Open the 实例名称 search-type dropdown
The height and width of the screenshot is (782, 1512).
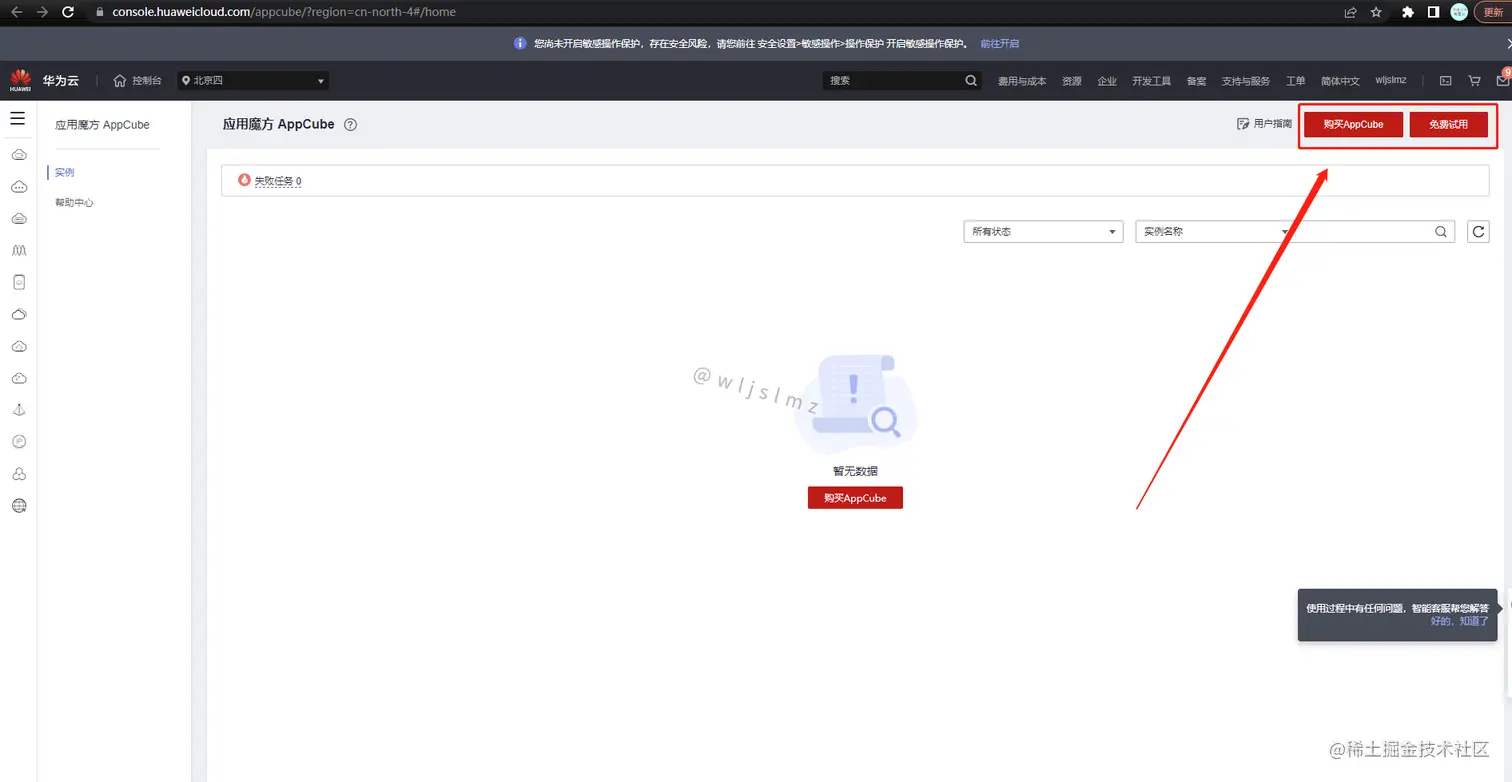pos(1216,231)
